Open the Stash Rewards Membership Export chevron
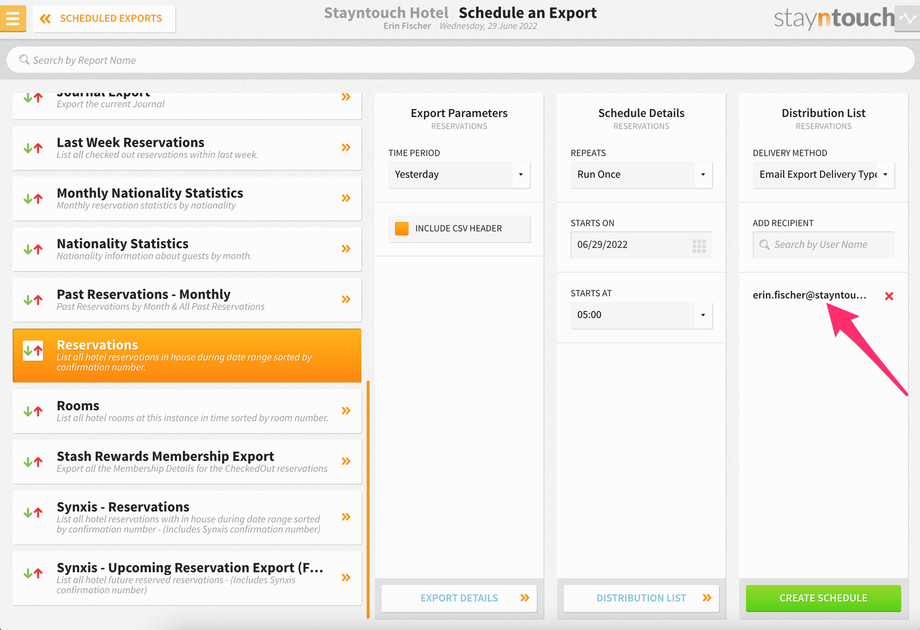 tap(346, 461)
